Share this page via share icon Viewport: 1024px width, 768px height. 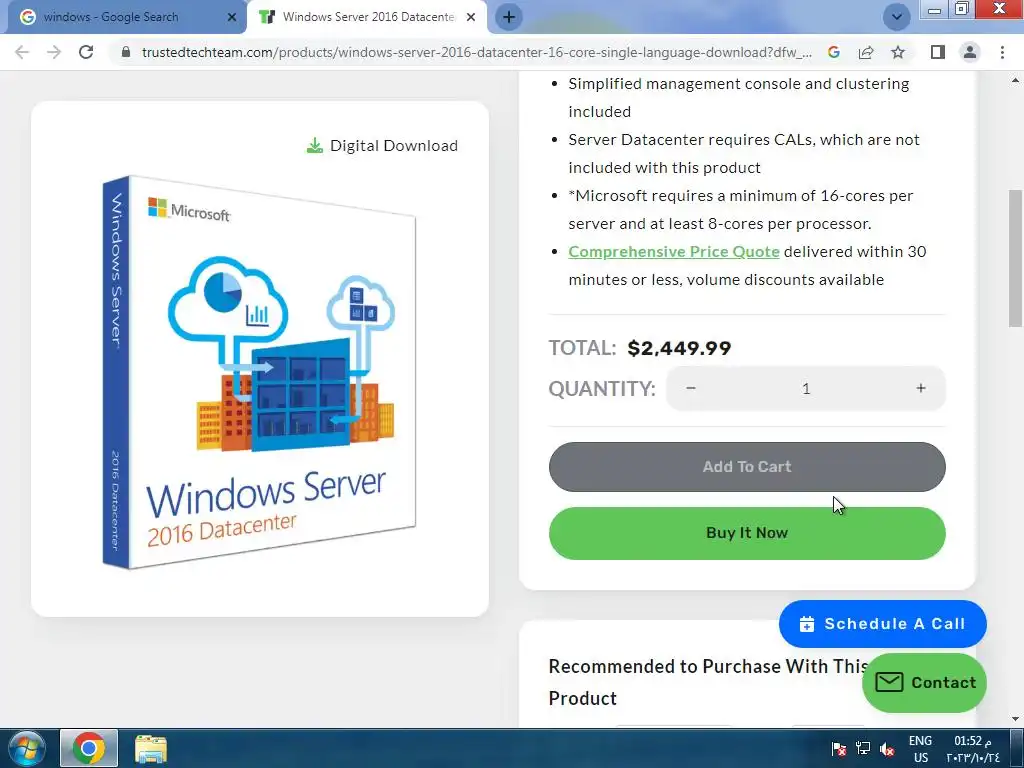coord(866,52)
